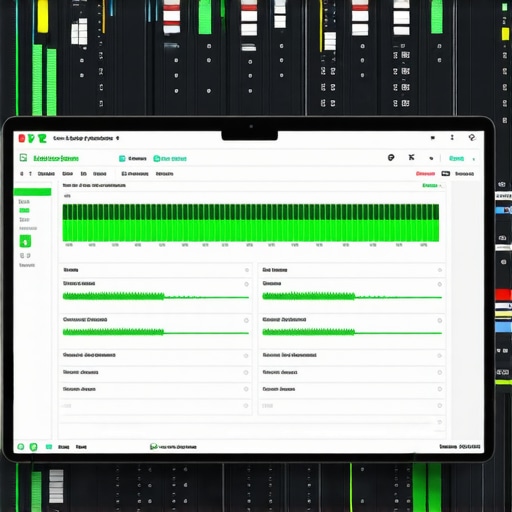Click the first small gray icon below sidebar lock
The width and height of the screenshot is (512, 512).
pyautogui.click(x=22, y=256)
